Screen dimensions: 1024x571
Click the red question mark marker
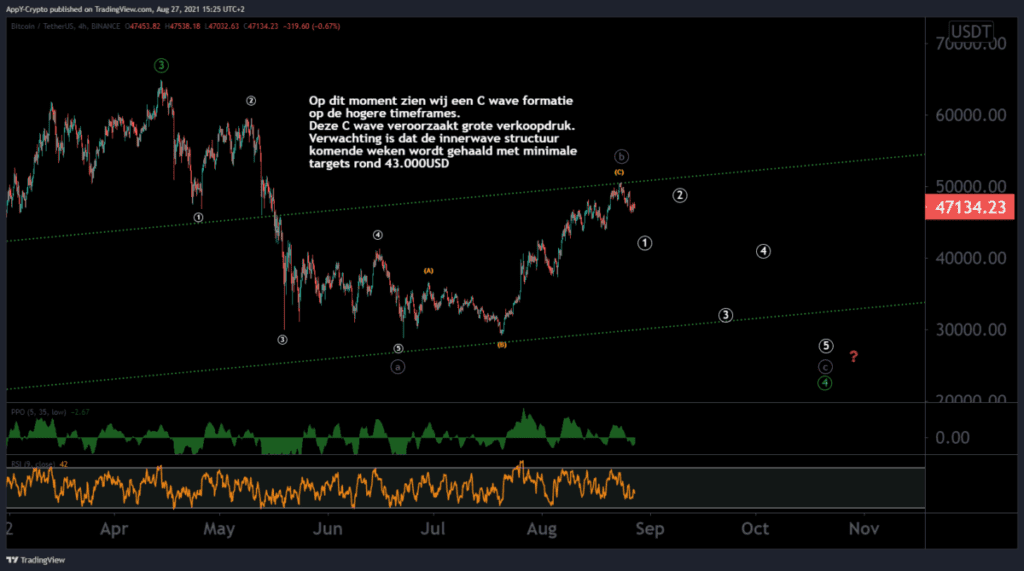854,356
